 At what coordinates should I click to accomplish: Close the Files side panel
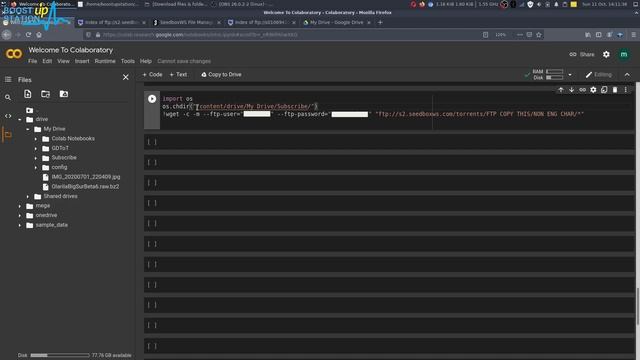126,77
